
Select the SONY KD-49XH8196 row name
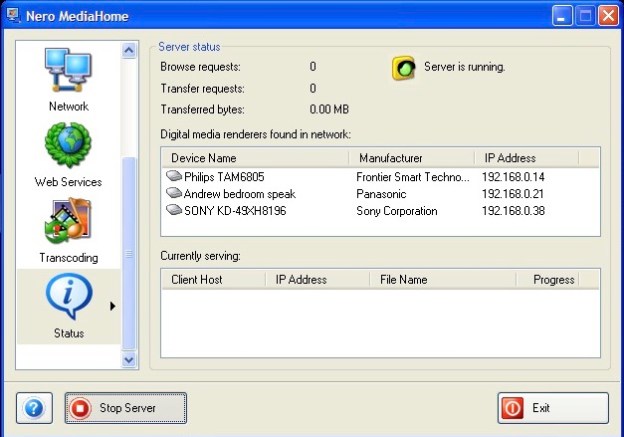(235, 211)
